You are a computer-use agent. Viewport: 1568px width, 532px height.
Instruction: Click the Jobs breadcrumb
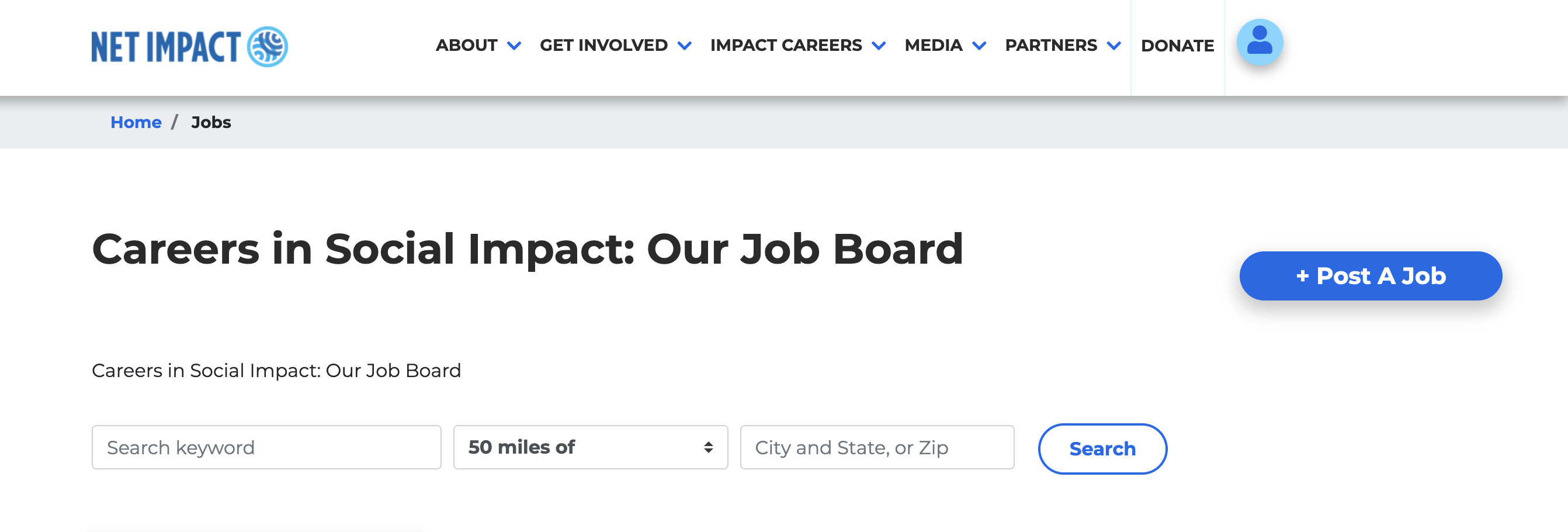(211, 123)
